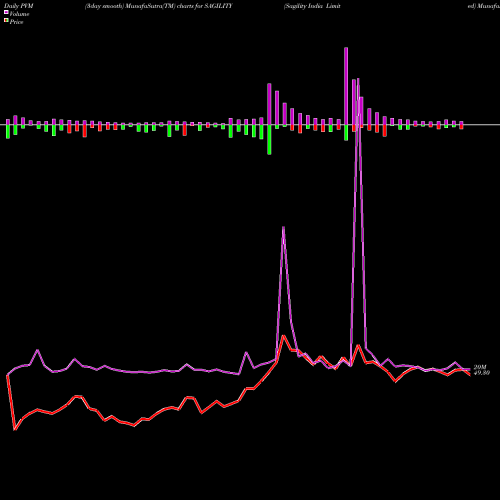The image size is (500, 500).
Task: Click the tallest magenta volume bar
Action: [x=346, y=86]
